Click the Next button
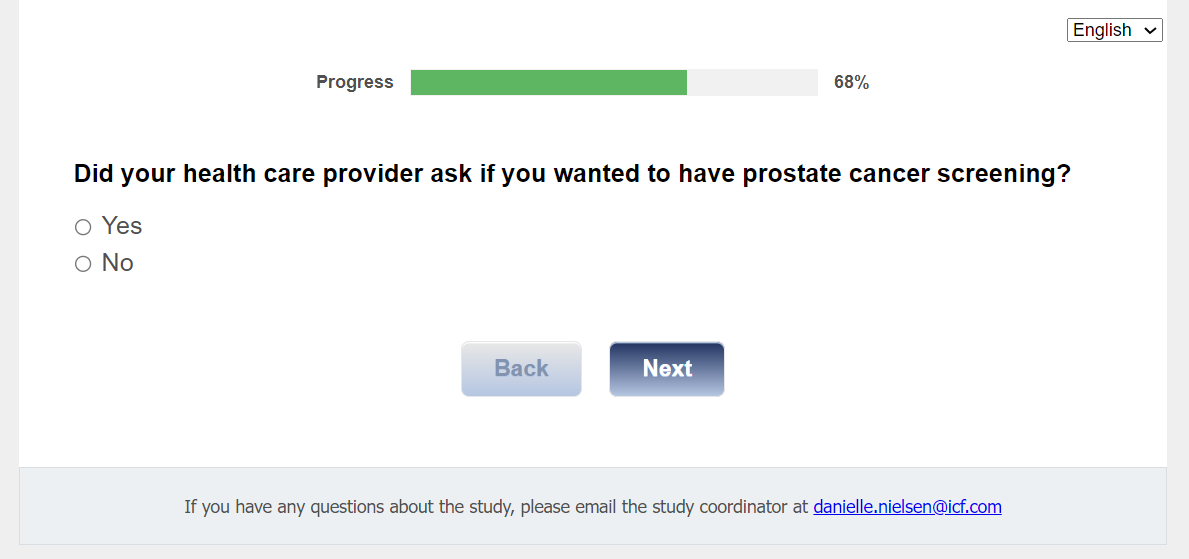Screen dimensions: 1189x559 pyautogui.click(x=667, y=369)
